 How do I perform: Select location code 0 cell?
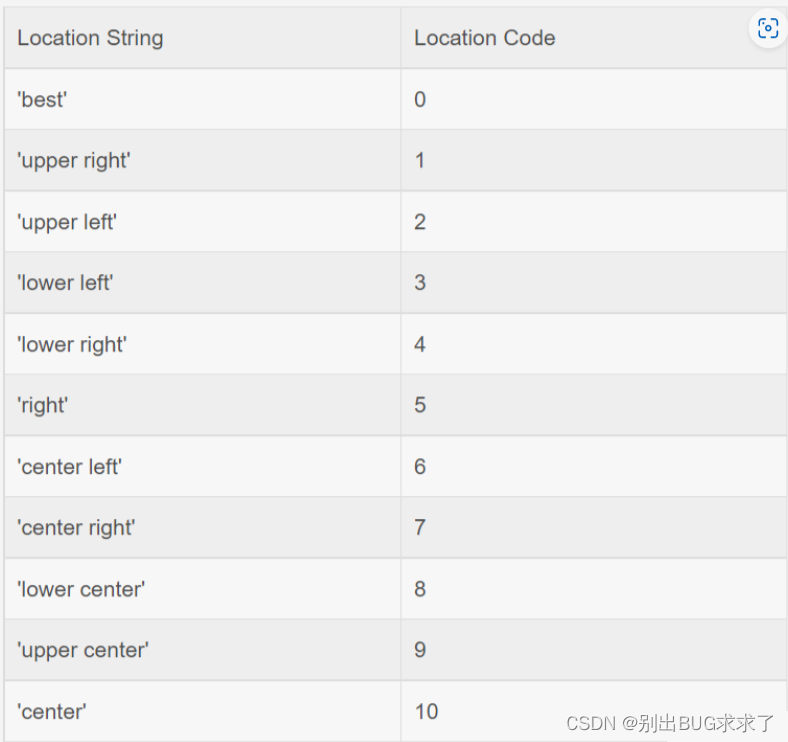pos(594,99)
